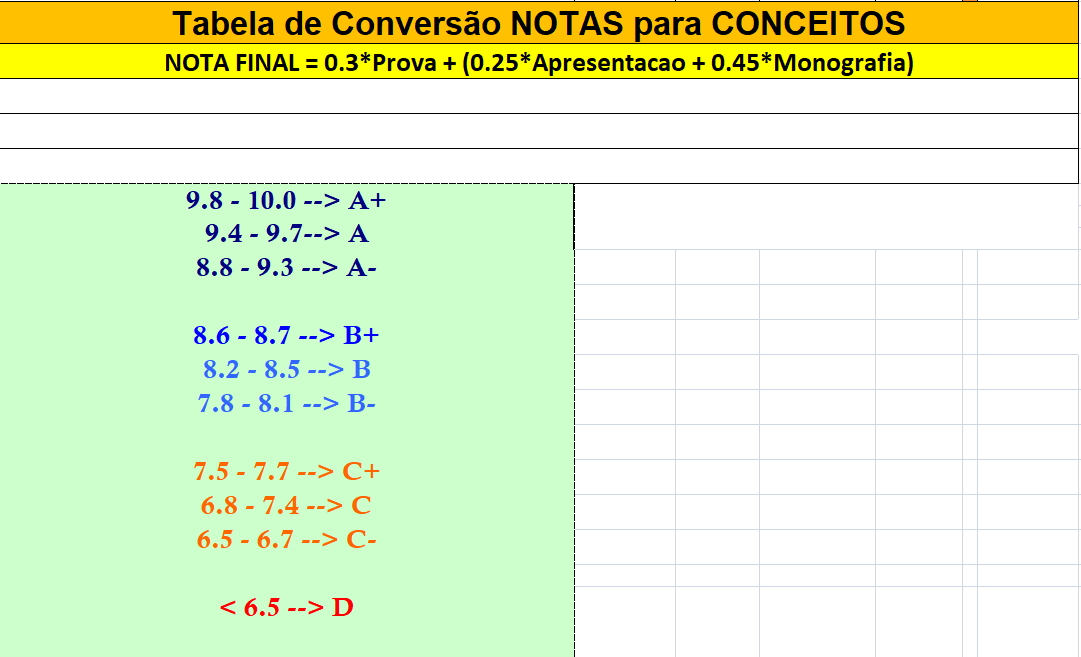The height and width of the screenshot is (657, 1081).
Task: Click the '6.5 - 6.7 --> C-' line
Action: click(286, 540)
